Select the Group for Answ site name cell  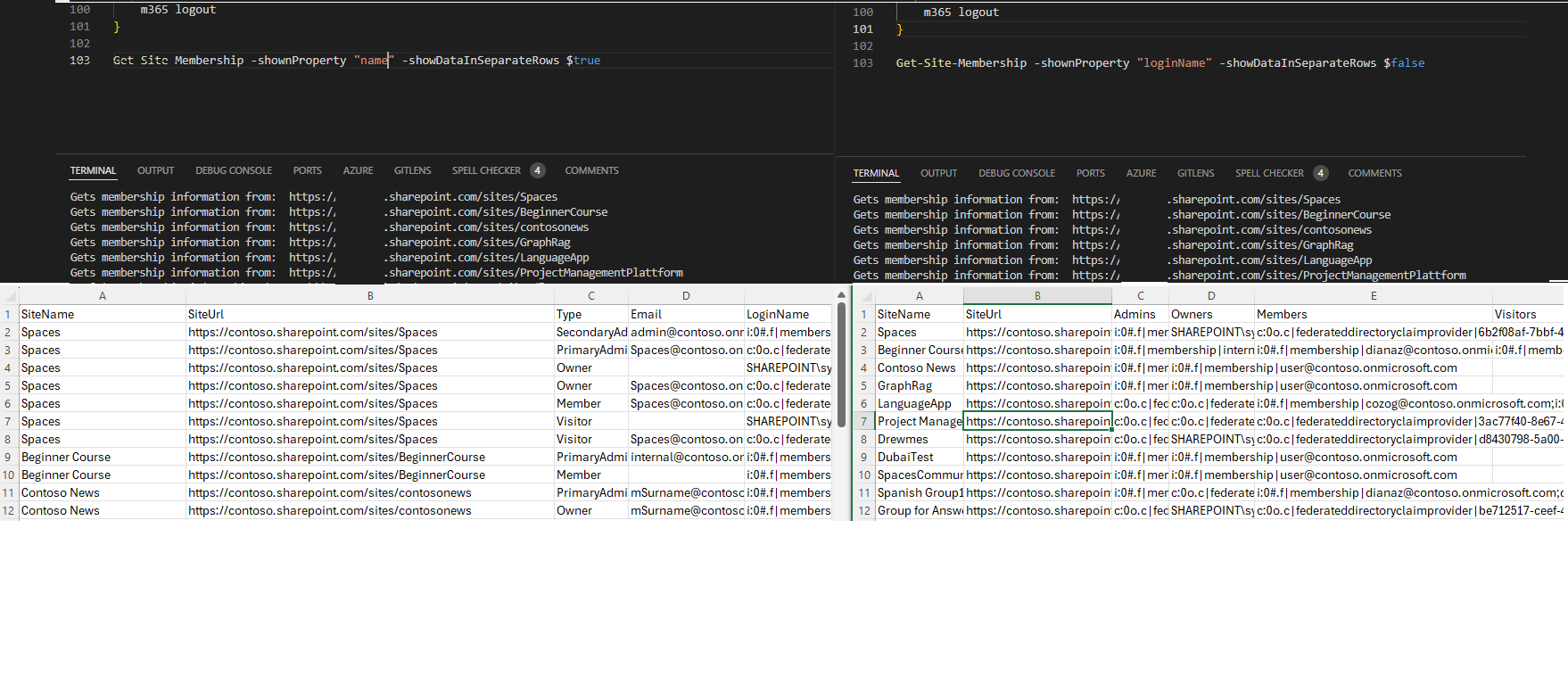pos(919,510)
